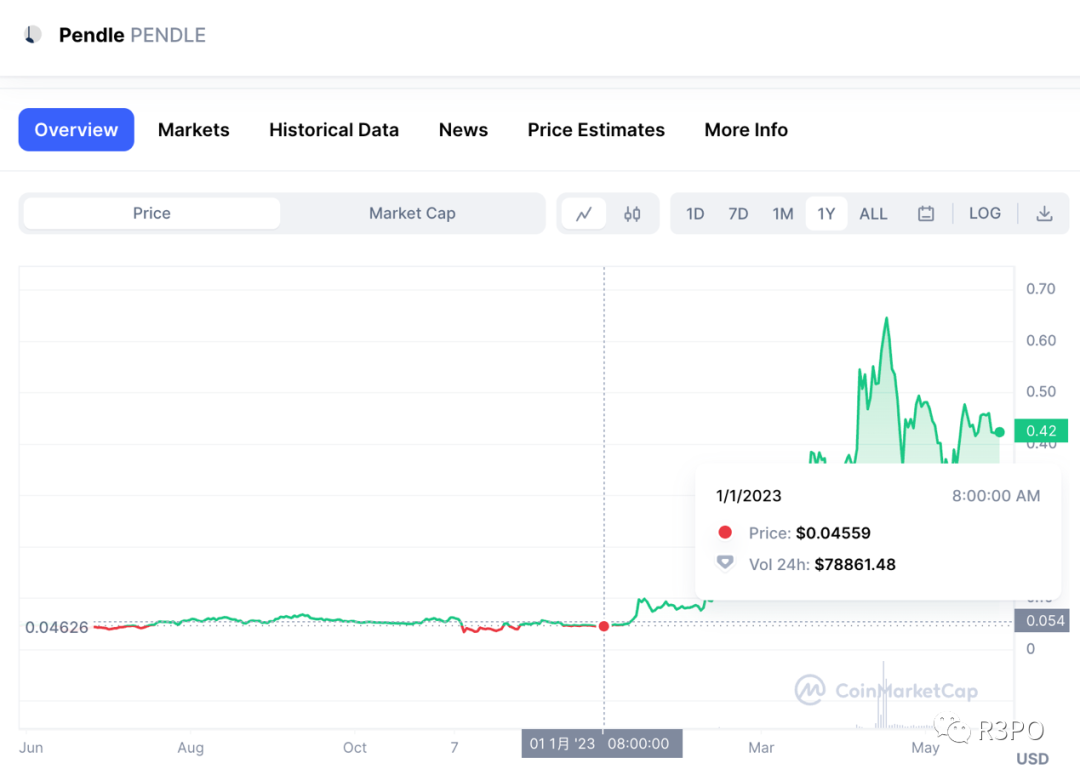Download chart data via download icon

pyautogui.click(x=1044, y=214)
